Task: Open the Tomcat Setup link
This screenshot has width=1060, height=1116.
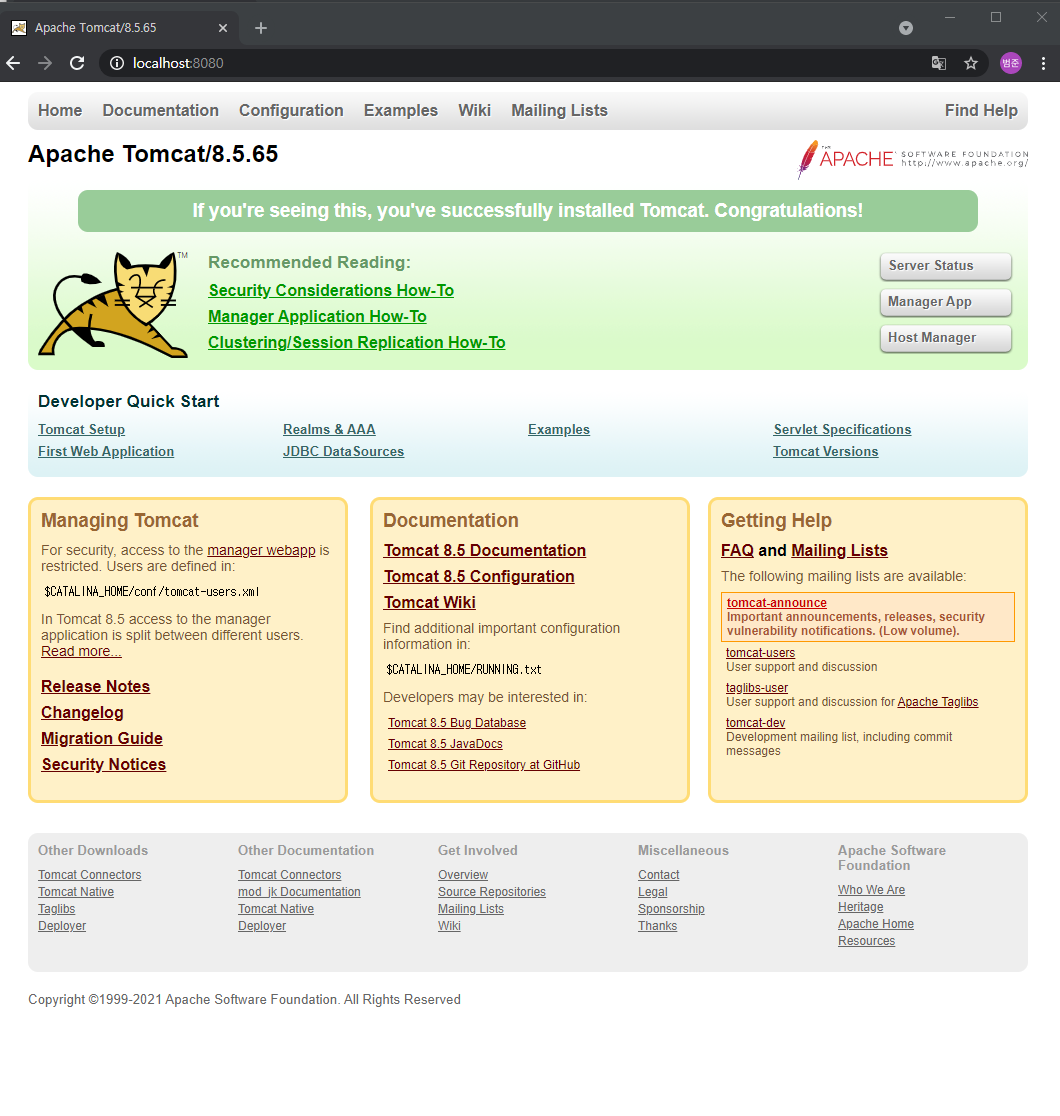Action: (x=81, y=429)
